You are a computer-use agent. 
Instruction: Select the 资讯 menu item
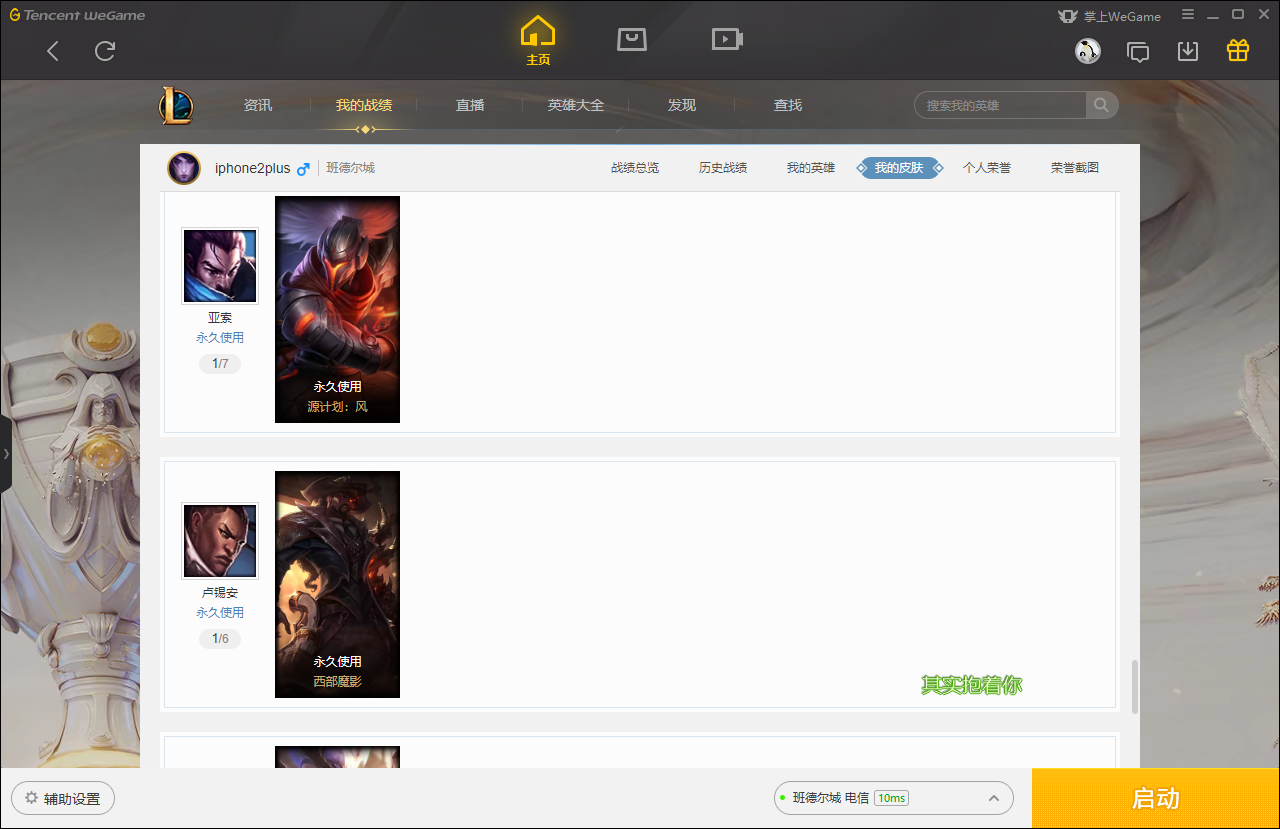tap(258, 105)
